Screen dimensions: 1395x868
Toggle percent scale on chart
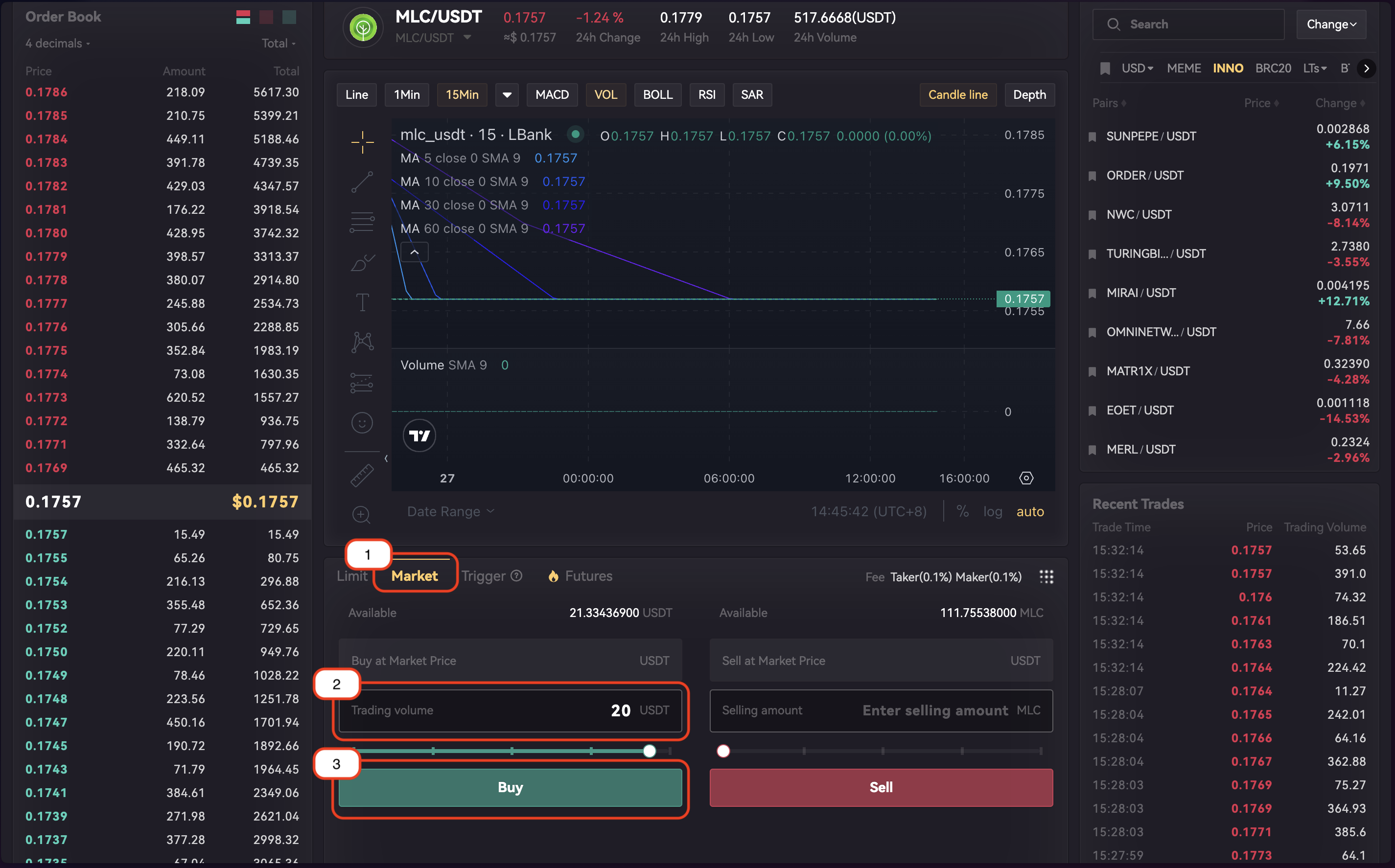[962, 511]
